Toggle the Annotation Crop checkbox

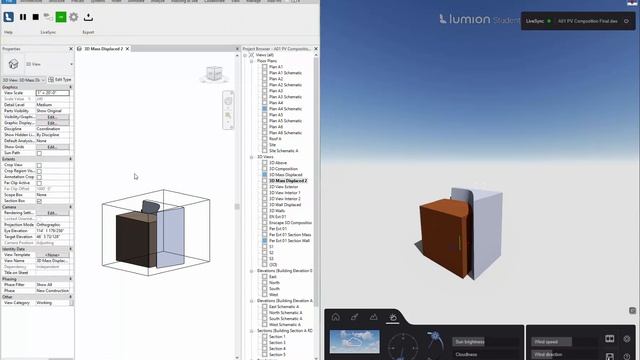39,177
